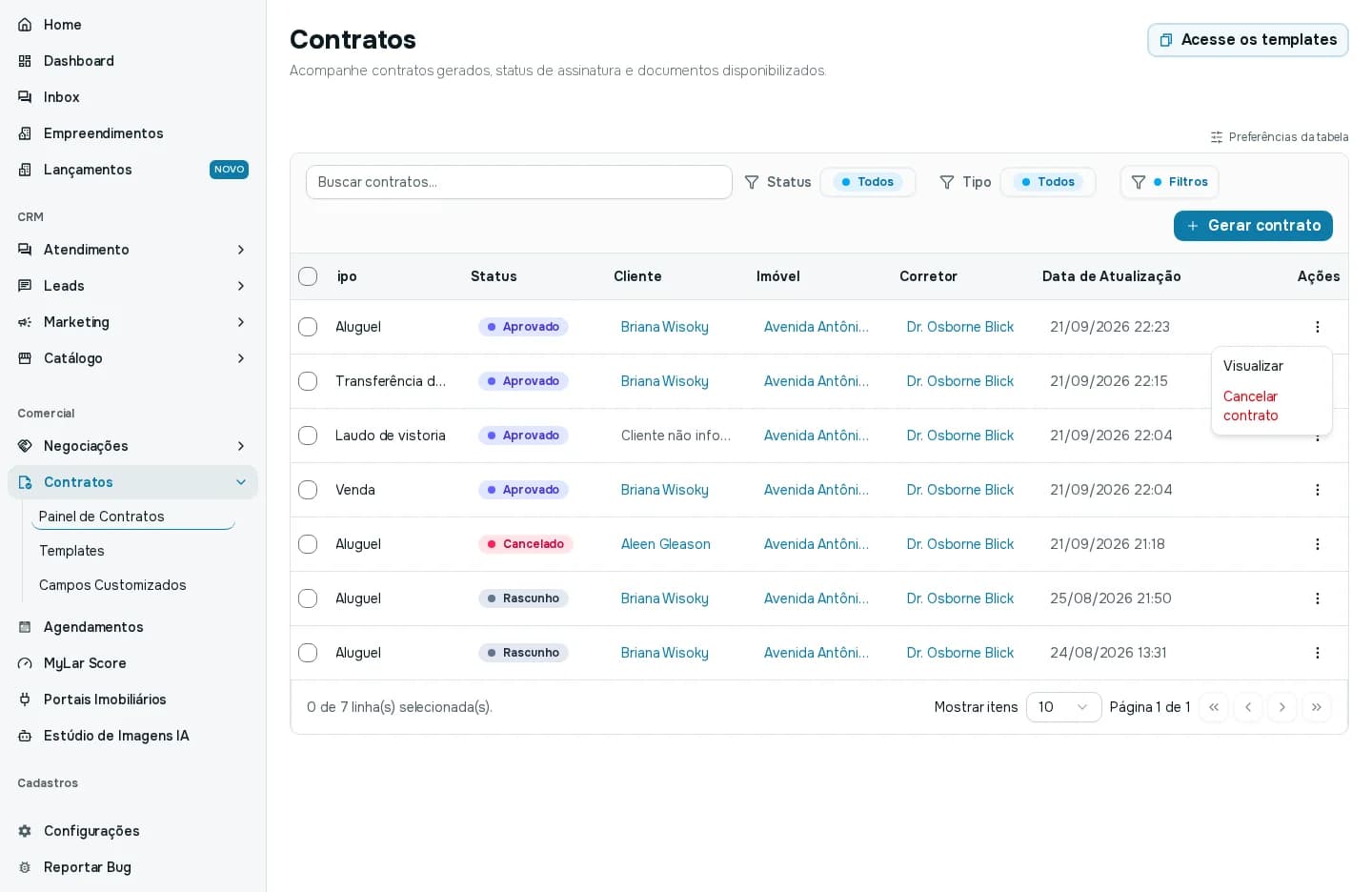Open actions menu for 25/08/2026 21:50 contract
1372x892 pixels.
pyautogui.click(x=1318, y=598)
